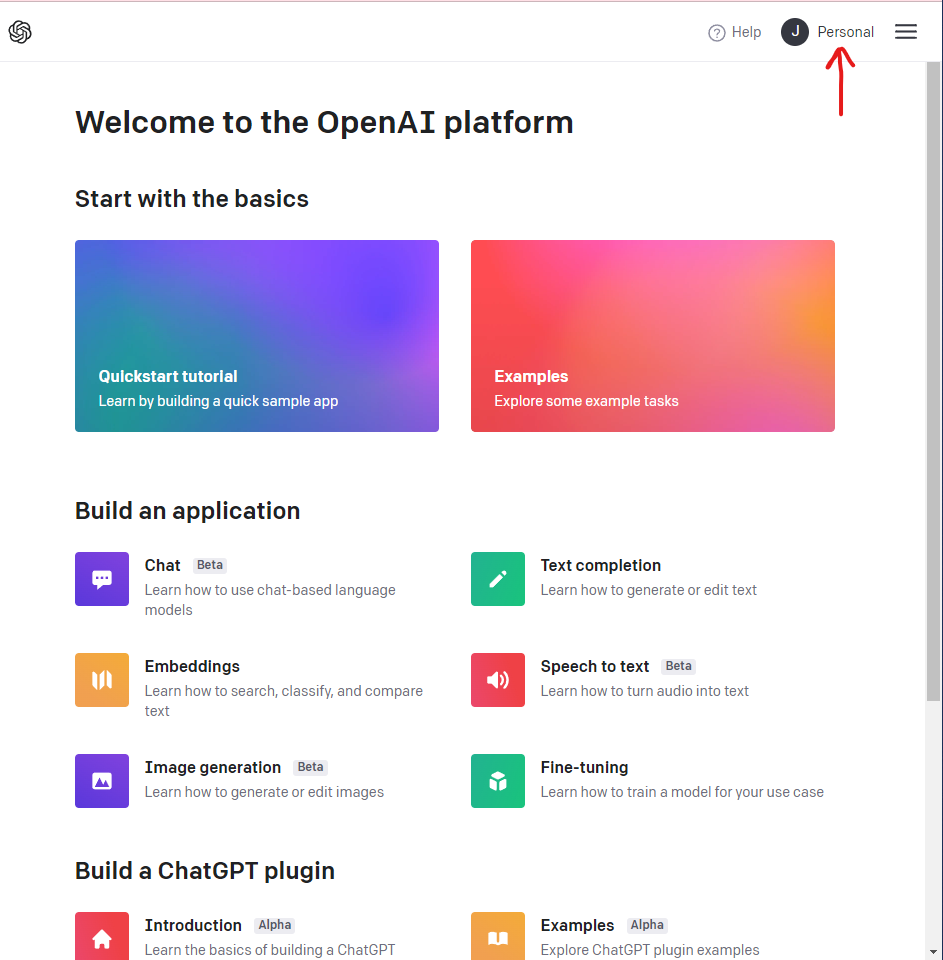Open the Chat guide title

tap(162, 565)
